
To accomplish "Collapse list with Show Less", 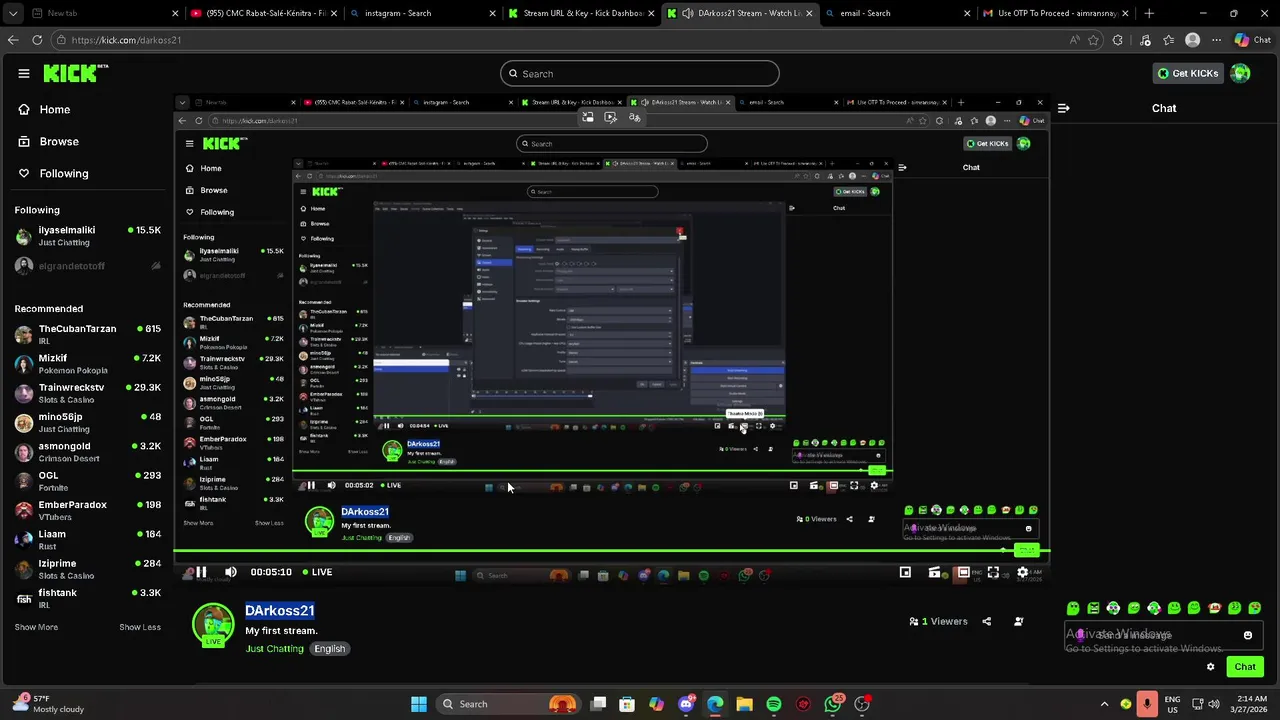I will (140, 627).
